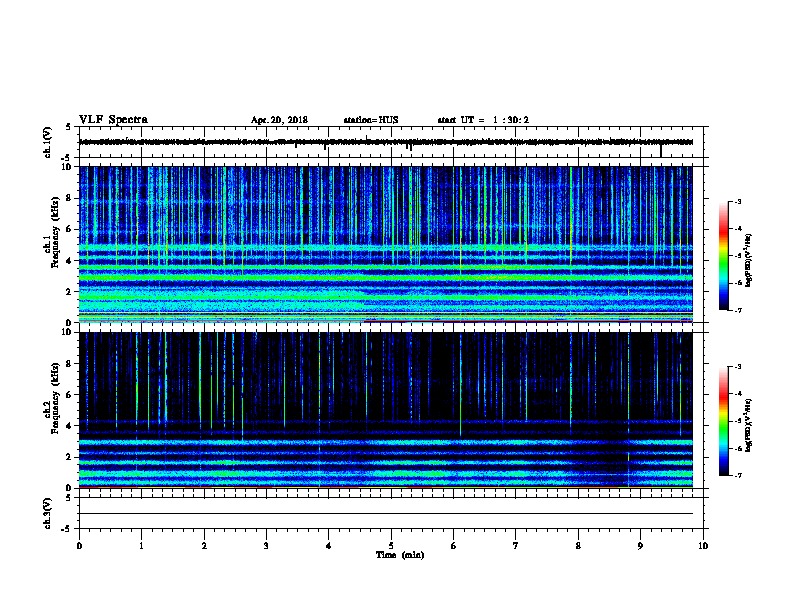Viewport: 792px width, 612px height.
Task: Click the ch.2 colorbar log(PSD) label
Action: [749, 425]
